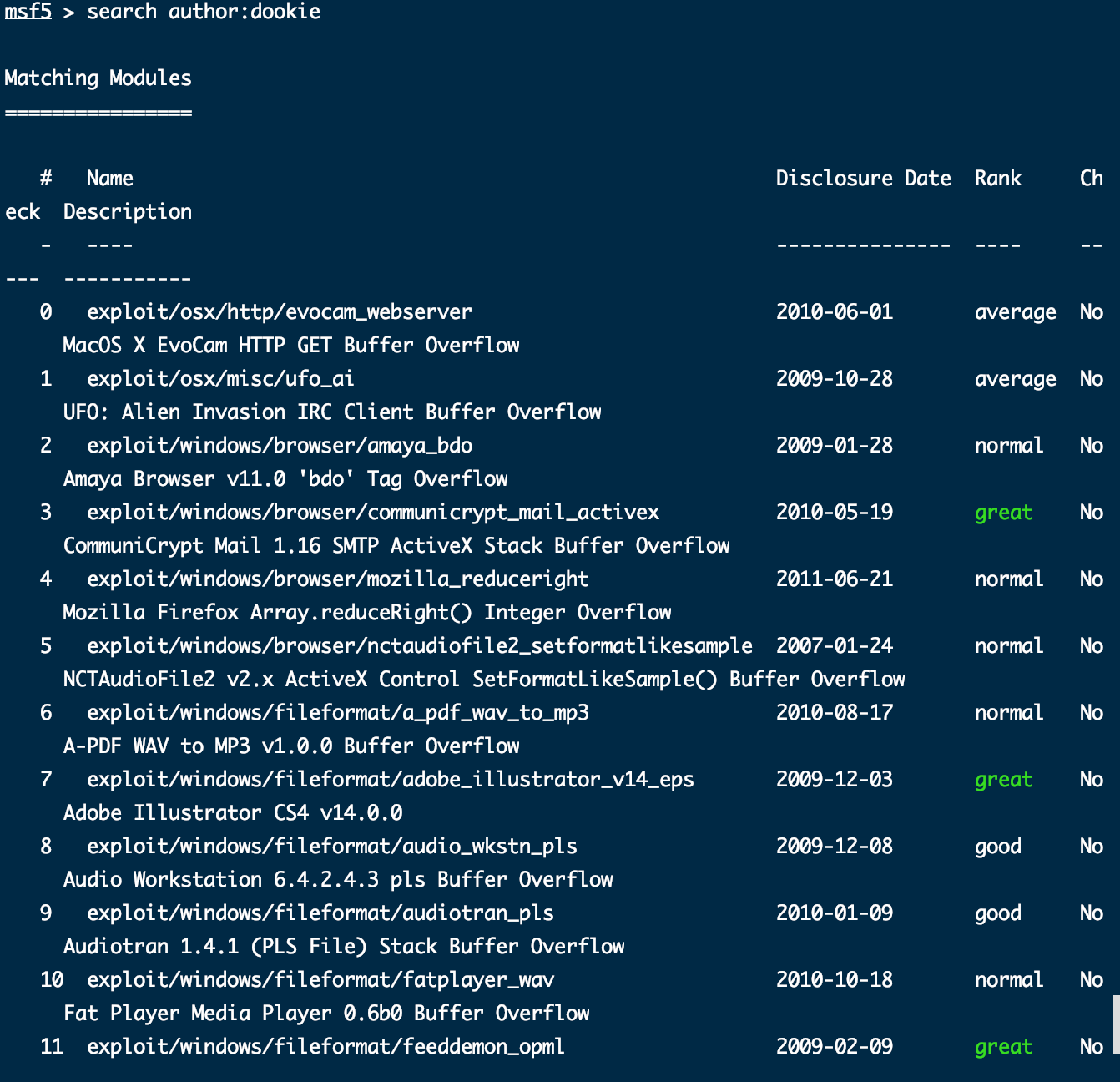Click 'good' rank of audio_wkstn_pls row
This screenshot has width=1120, height=1082.
coord(998,847)
